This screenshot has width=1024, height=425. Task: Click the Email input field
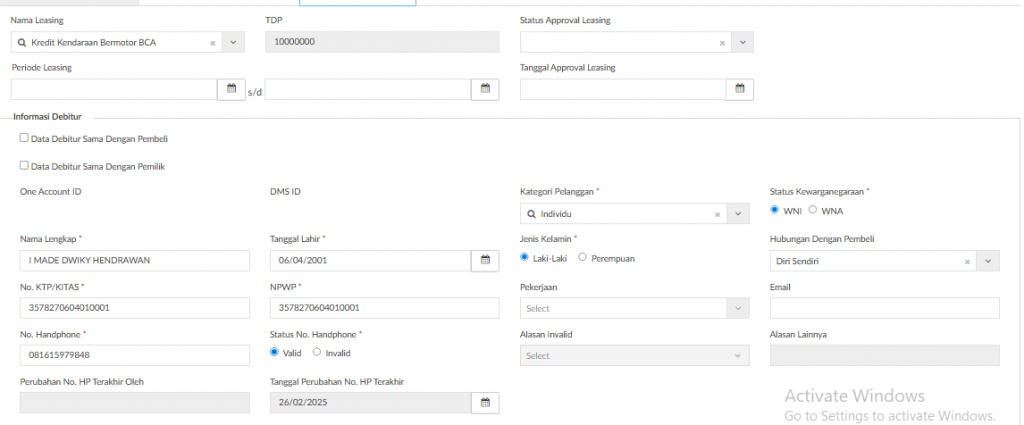click(x=884, y=308)
